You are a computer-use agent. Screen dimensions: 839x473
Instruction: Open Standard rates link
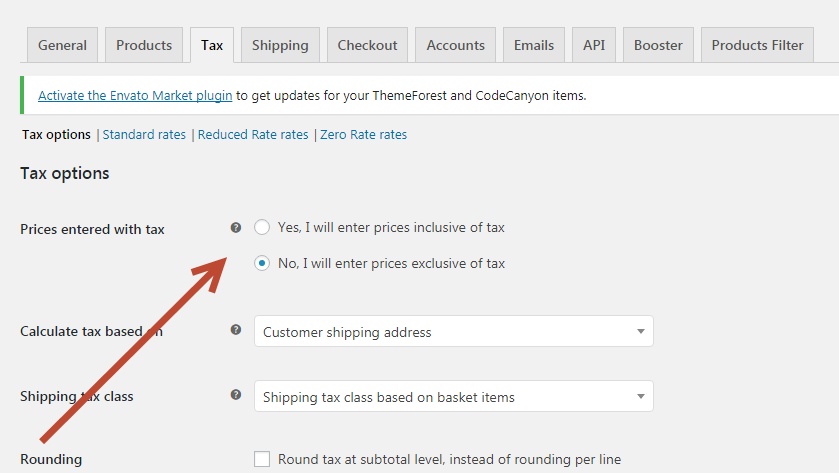pos(144,134)
